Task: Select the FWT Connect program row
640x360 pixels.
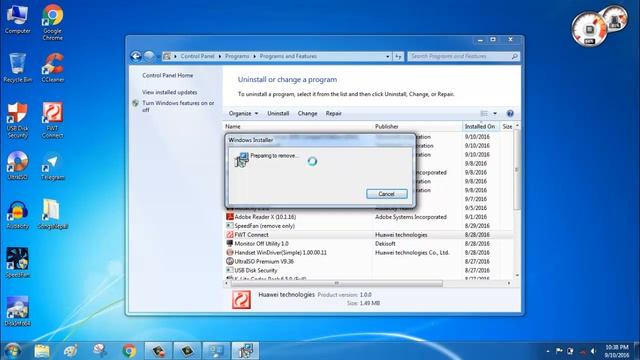Action: pyautogui.click(x=368, y=235)
